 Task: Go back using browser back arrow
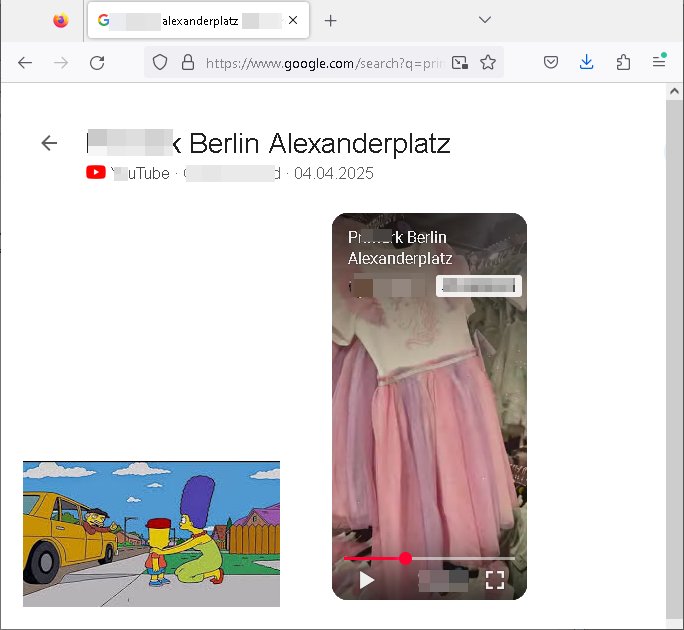point(25,62)
